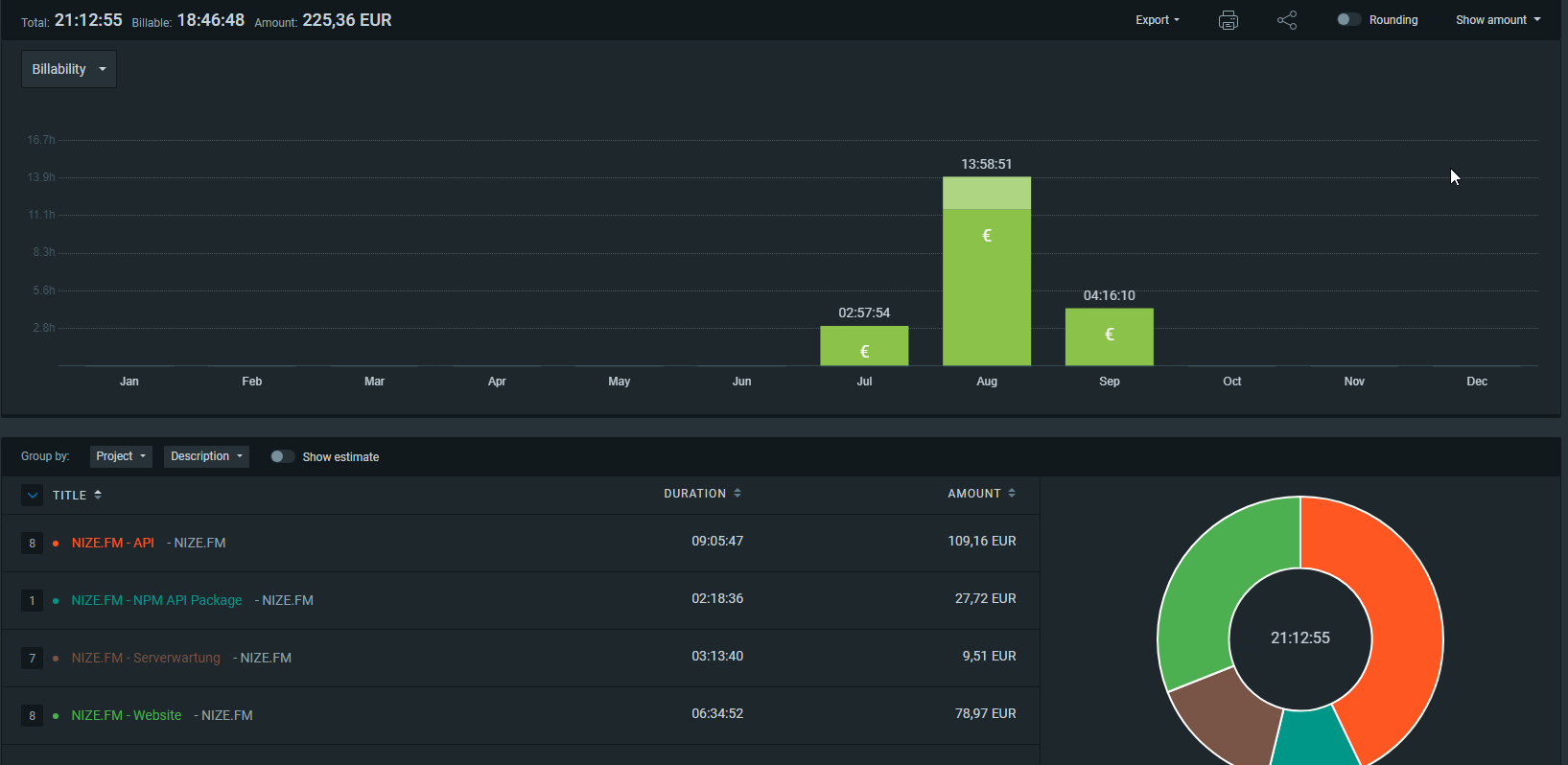Open the Show amount menu
Screen dimensions: 1568x765
click(1497, 20)
